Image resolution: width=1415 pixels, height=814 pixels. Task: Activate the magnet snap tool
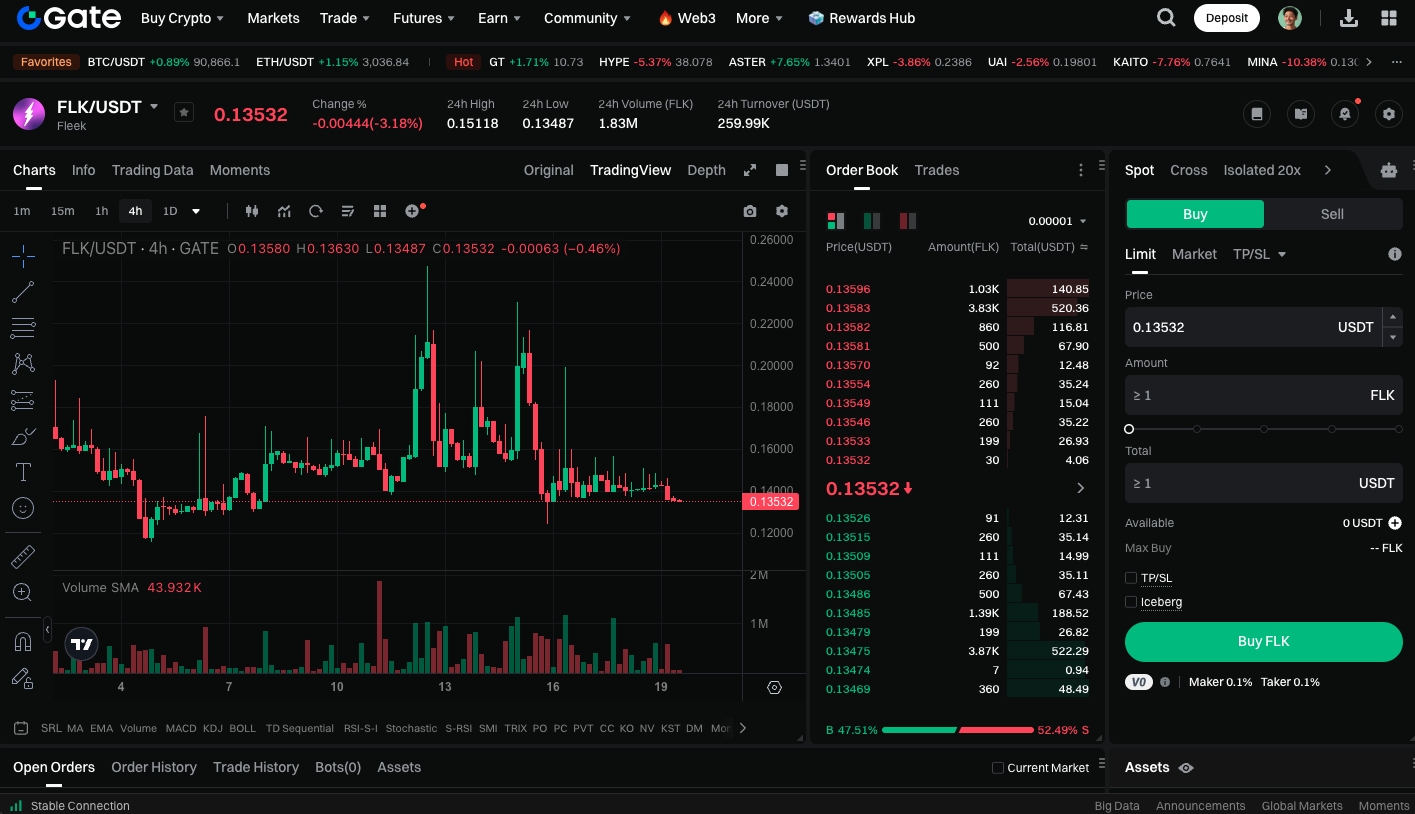coord(23,641)
